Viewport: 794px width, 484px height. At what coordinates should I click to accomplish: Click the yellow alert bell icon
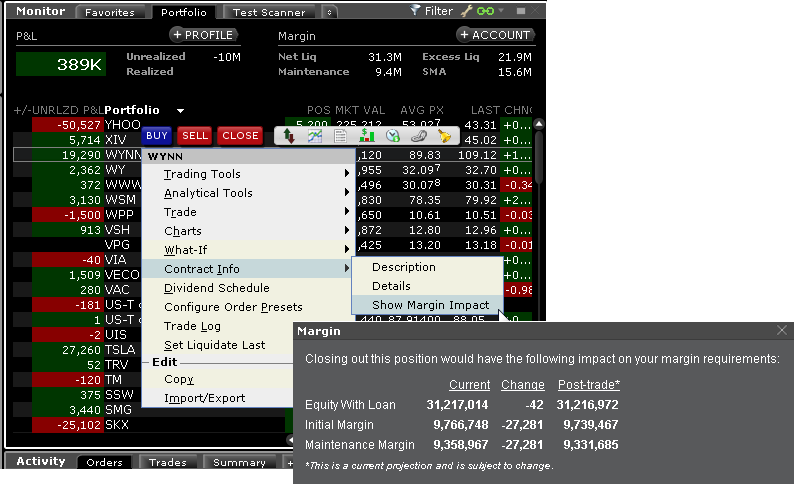click(x=444, y=136)
